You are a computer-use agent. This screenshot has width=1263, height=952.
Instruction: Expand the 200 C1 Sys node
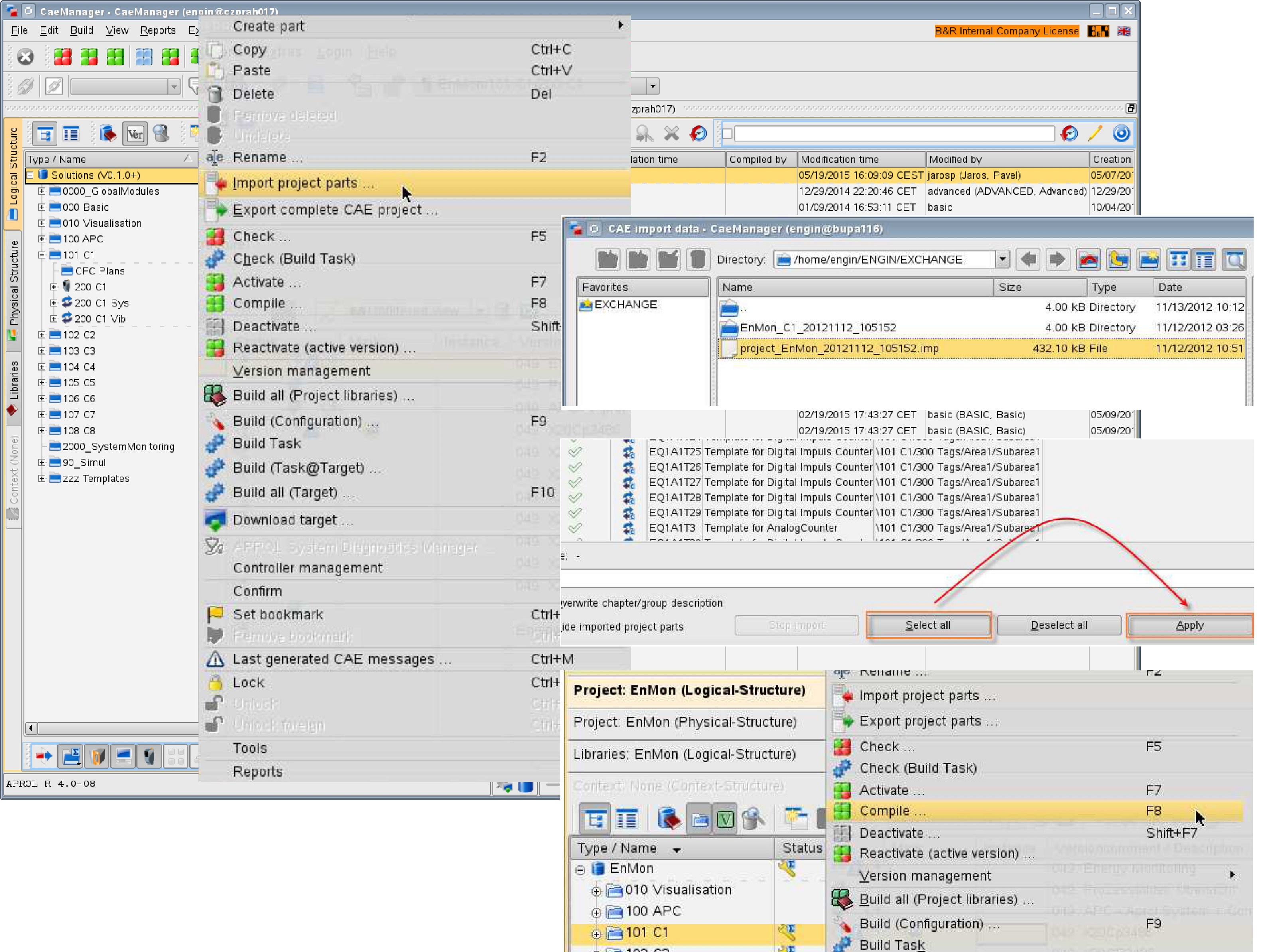click(x=54, y=303)
